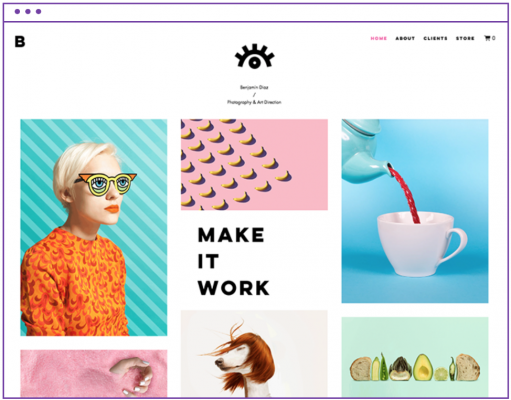The height and width of the screenshot is (400, 511).
Task: Click the first purple window dot
Action: (x=17, y=12)
